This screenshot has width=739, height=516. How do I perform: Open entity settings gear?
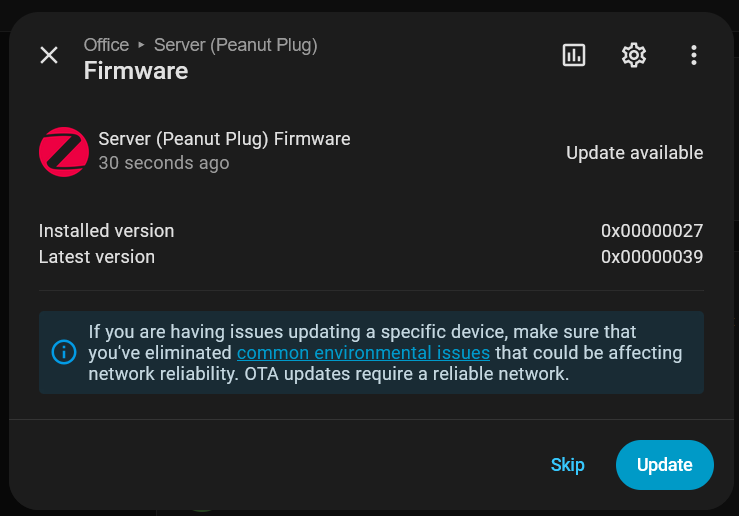point(634,55)
